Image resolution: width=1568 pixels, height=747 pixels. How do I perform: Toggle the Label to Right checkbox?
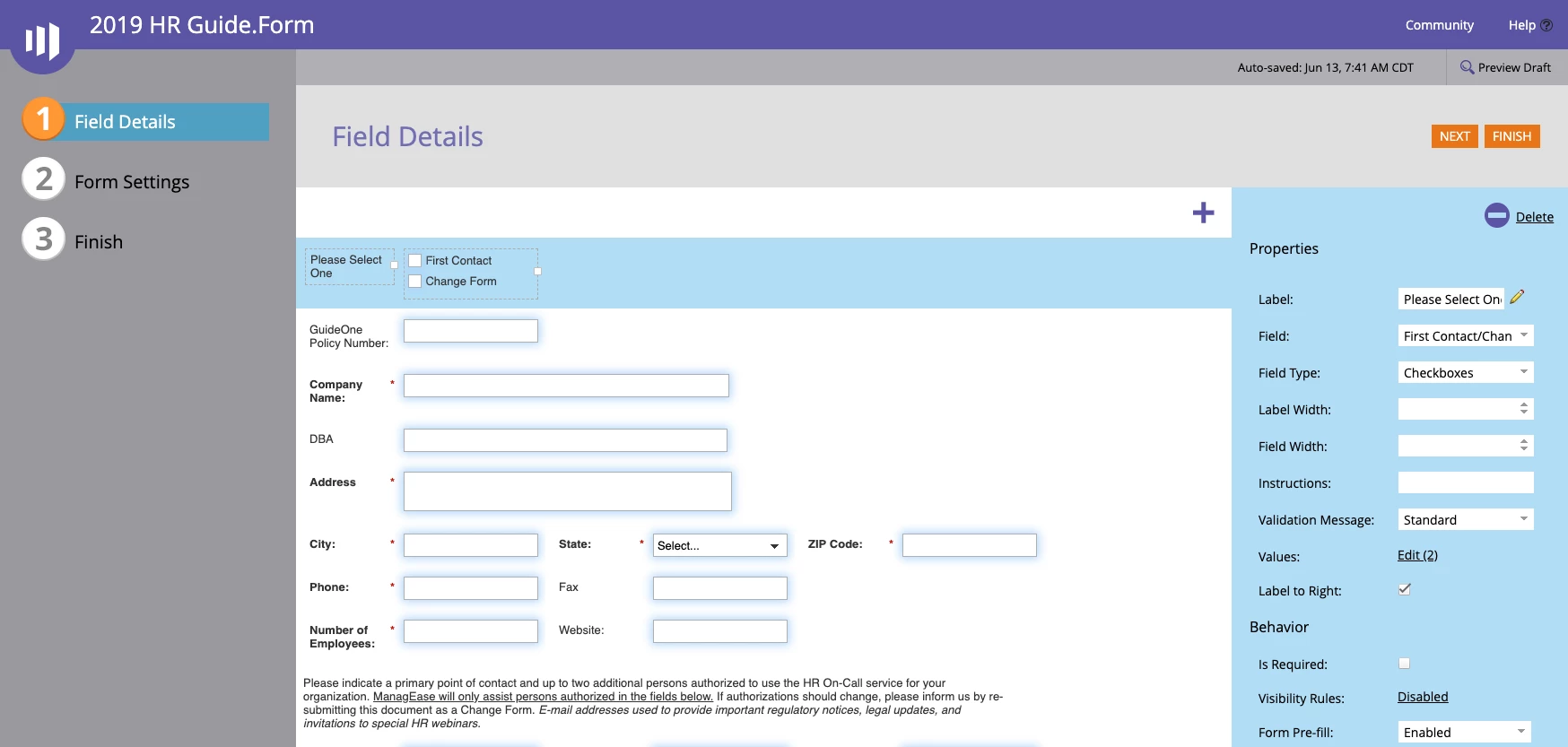click(1404, 589)
